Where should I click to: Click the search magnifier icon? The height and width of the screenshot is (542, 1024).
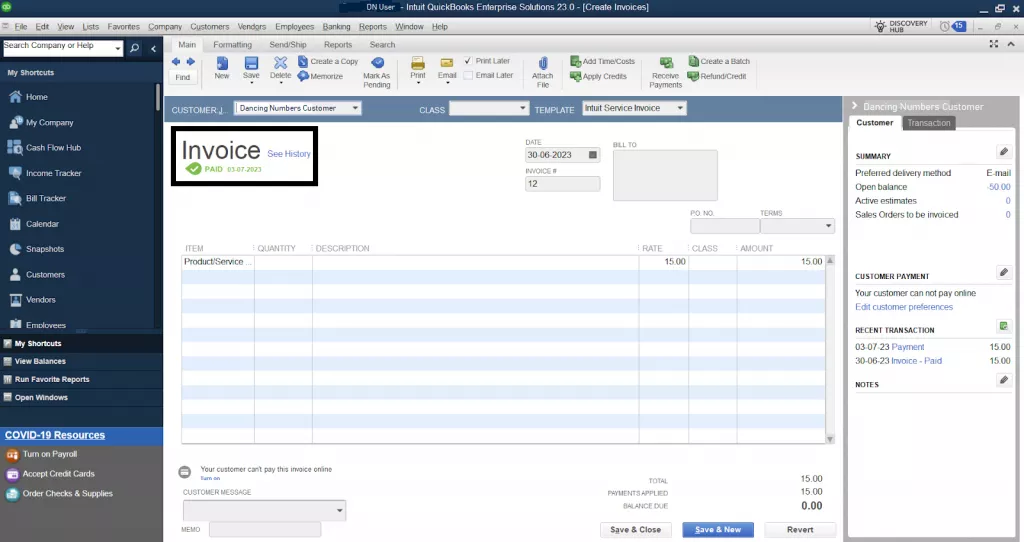(135, 48)
